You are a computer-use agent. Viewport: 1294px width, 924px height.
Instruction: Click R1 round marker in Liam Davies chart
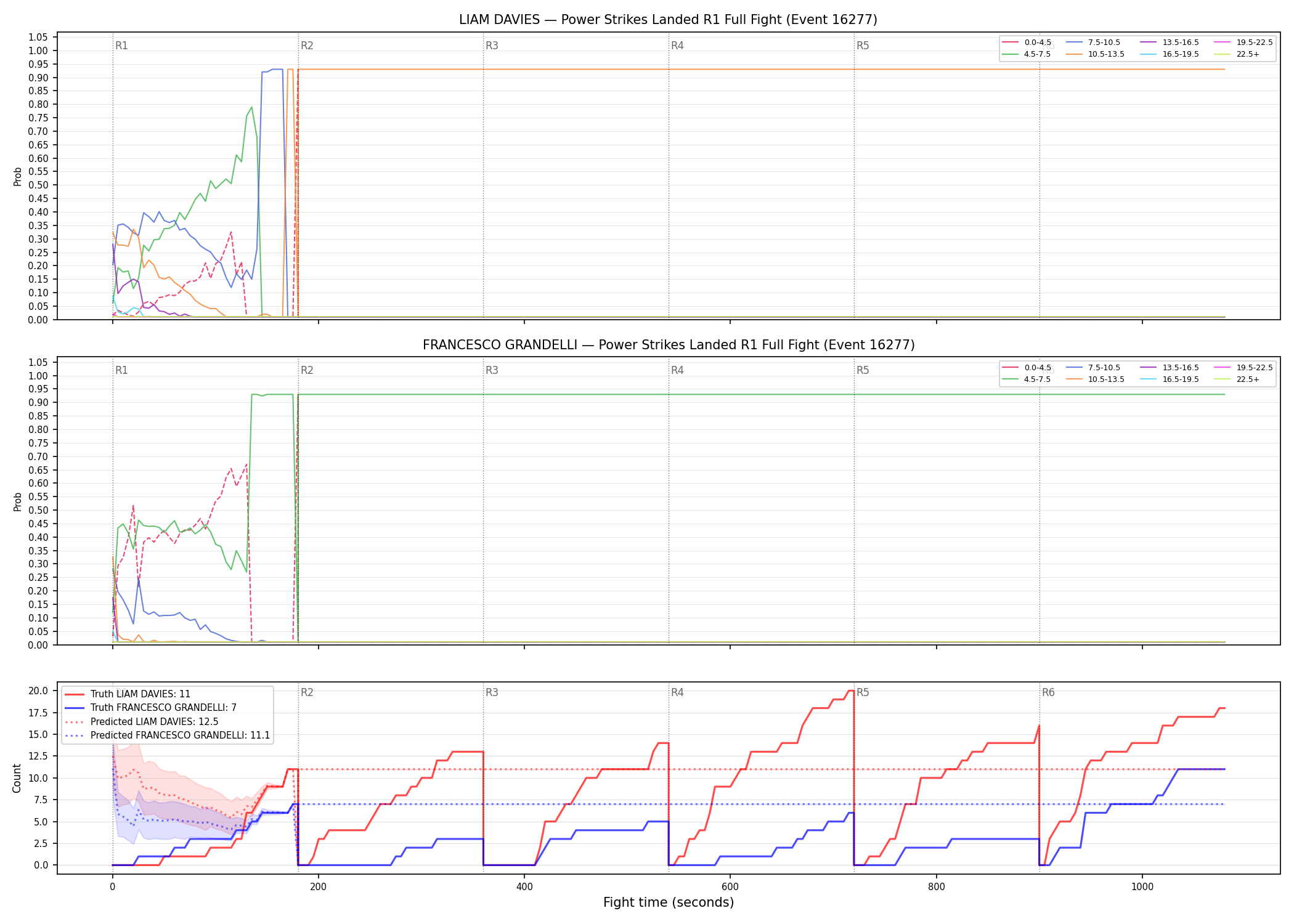tap(121, 46)
